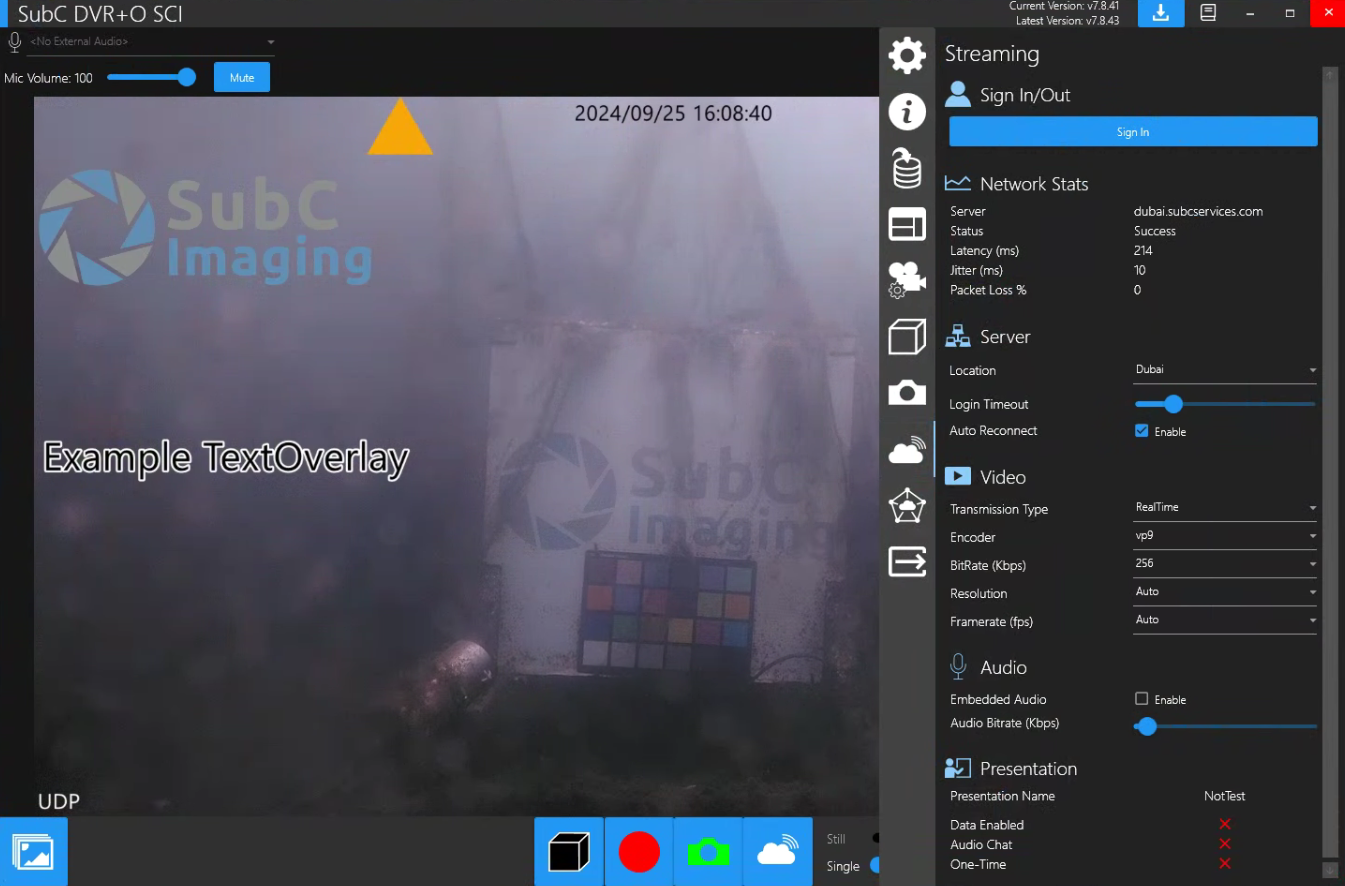Open the gear settings sidebar icon
This screenshot has width=1345, height=886.
pyautogui.click(x=907, y=55)
